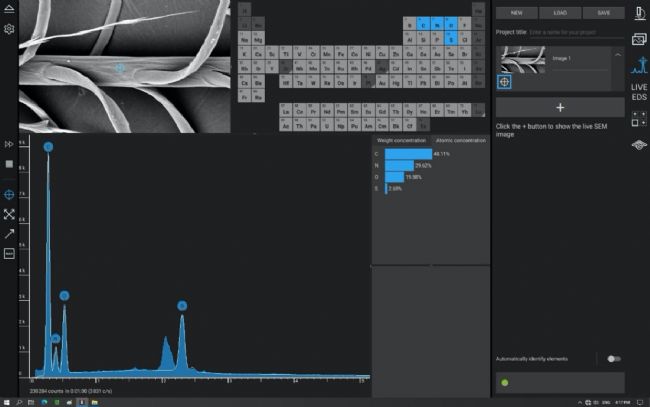Stop the EDS acquisition

[9, 164]
